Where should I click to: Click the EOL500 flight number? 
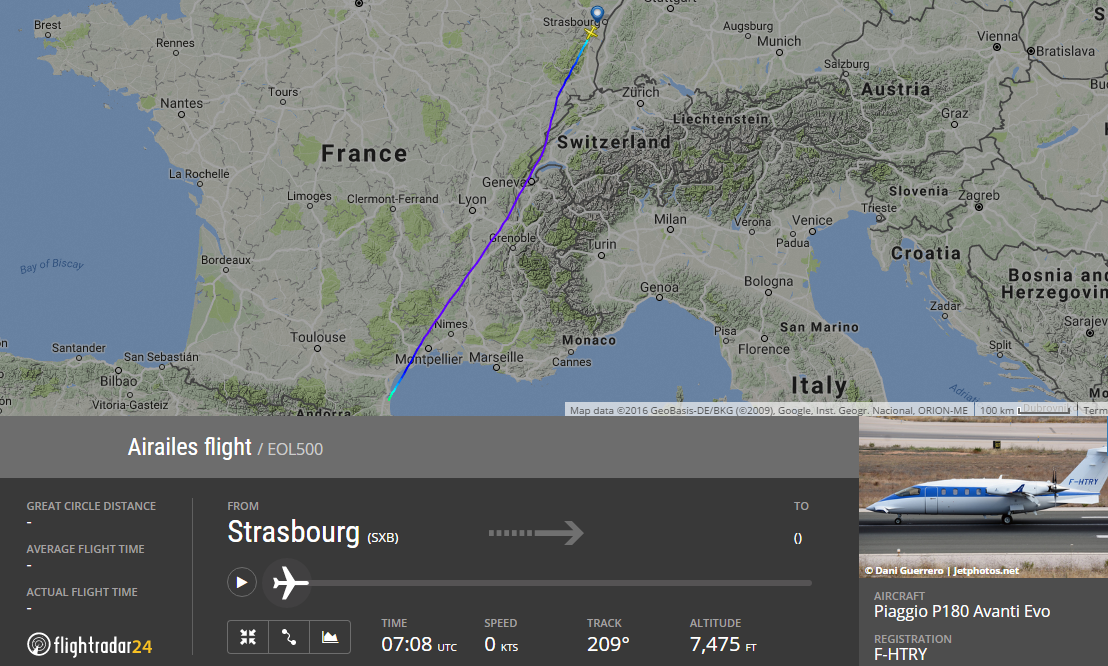pyautogui.click(x=295, y=450)
